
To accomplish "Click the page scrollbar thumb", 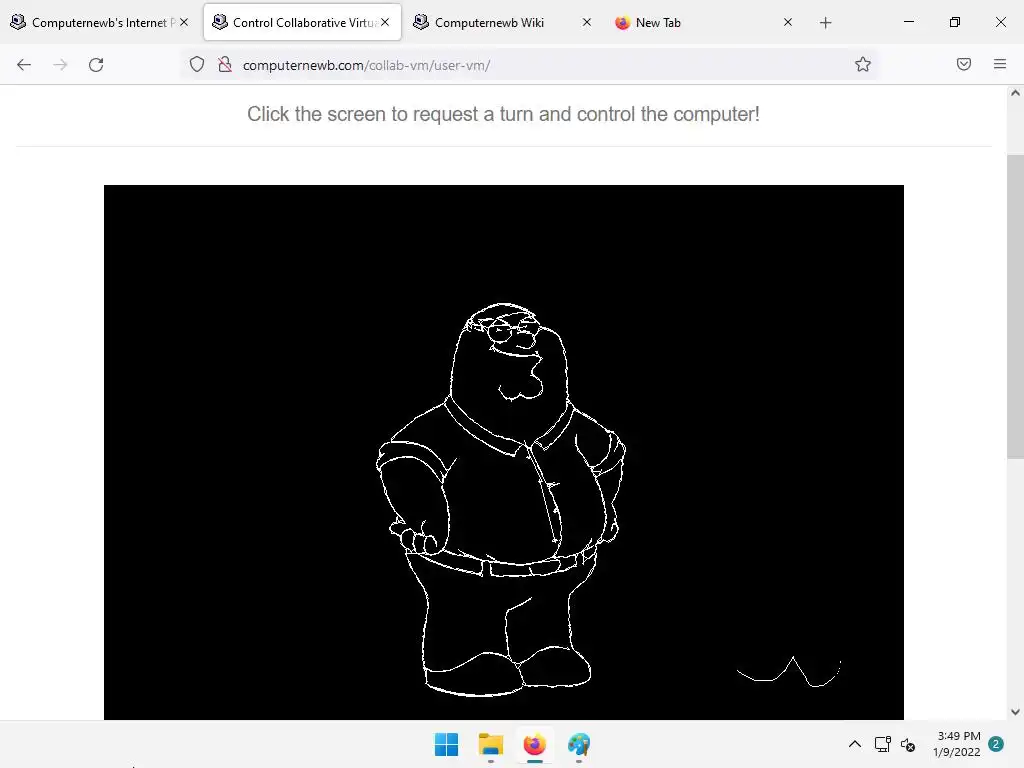I will point(1015,307).
